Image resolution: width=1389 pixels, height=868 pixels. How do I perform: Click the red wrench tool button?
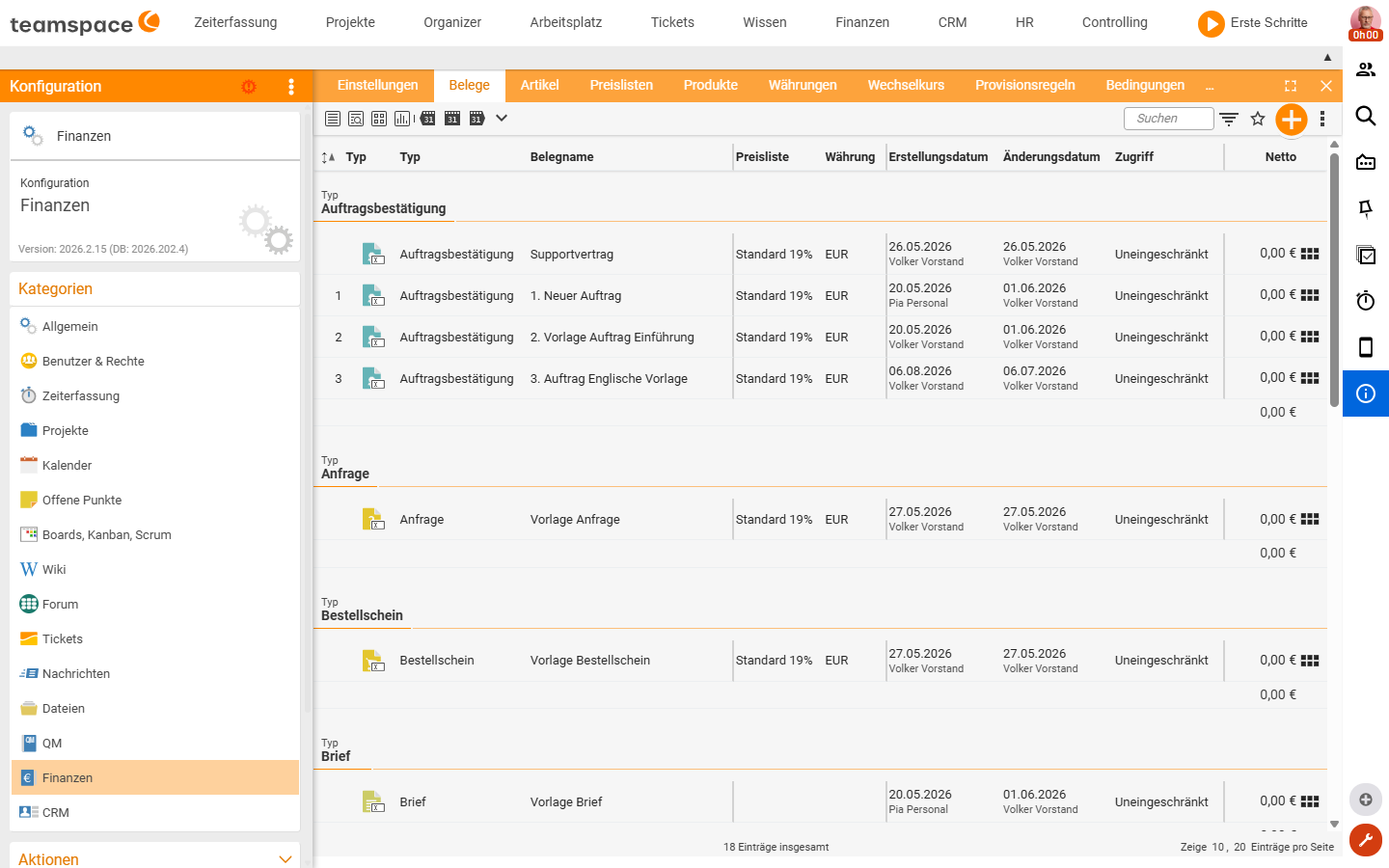[x=1366, y=840]
